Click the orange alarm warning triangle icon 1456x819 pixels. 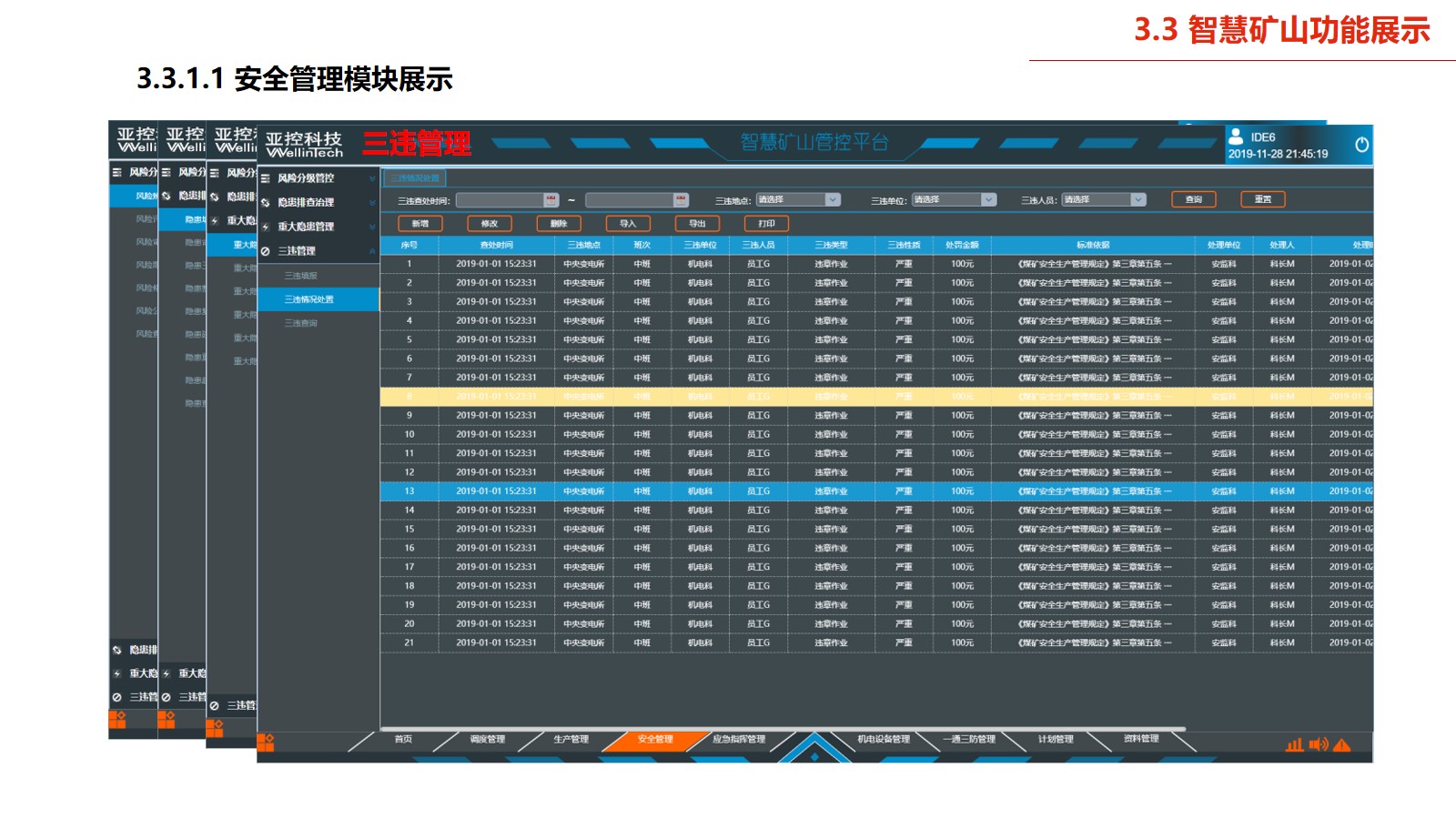tap(1341, 744)
